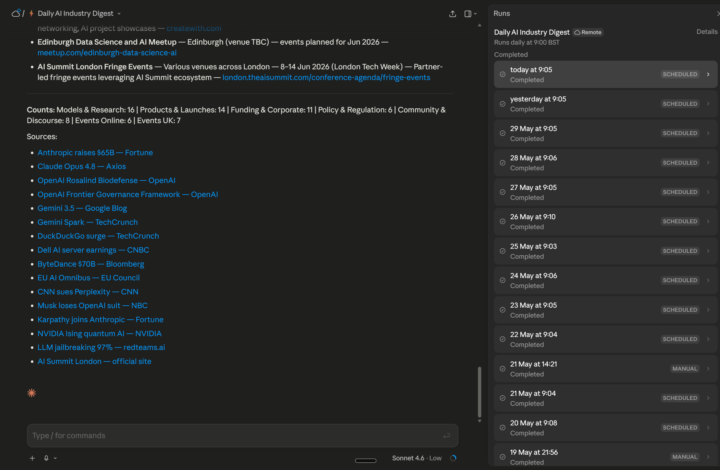Click MANUAL badge on '21 May at 14:21' run
Viewport: 720px width, 470px height.
684,369
